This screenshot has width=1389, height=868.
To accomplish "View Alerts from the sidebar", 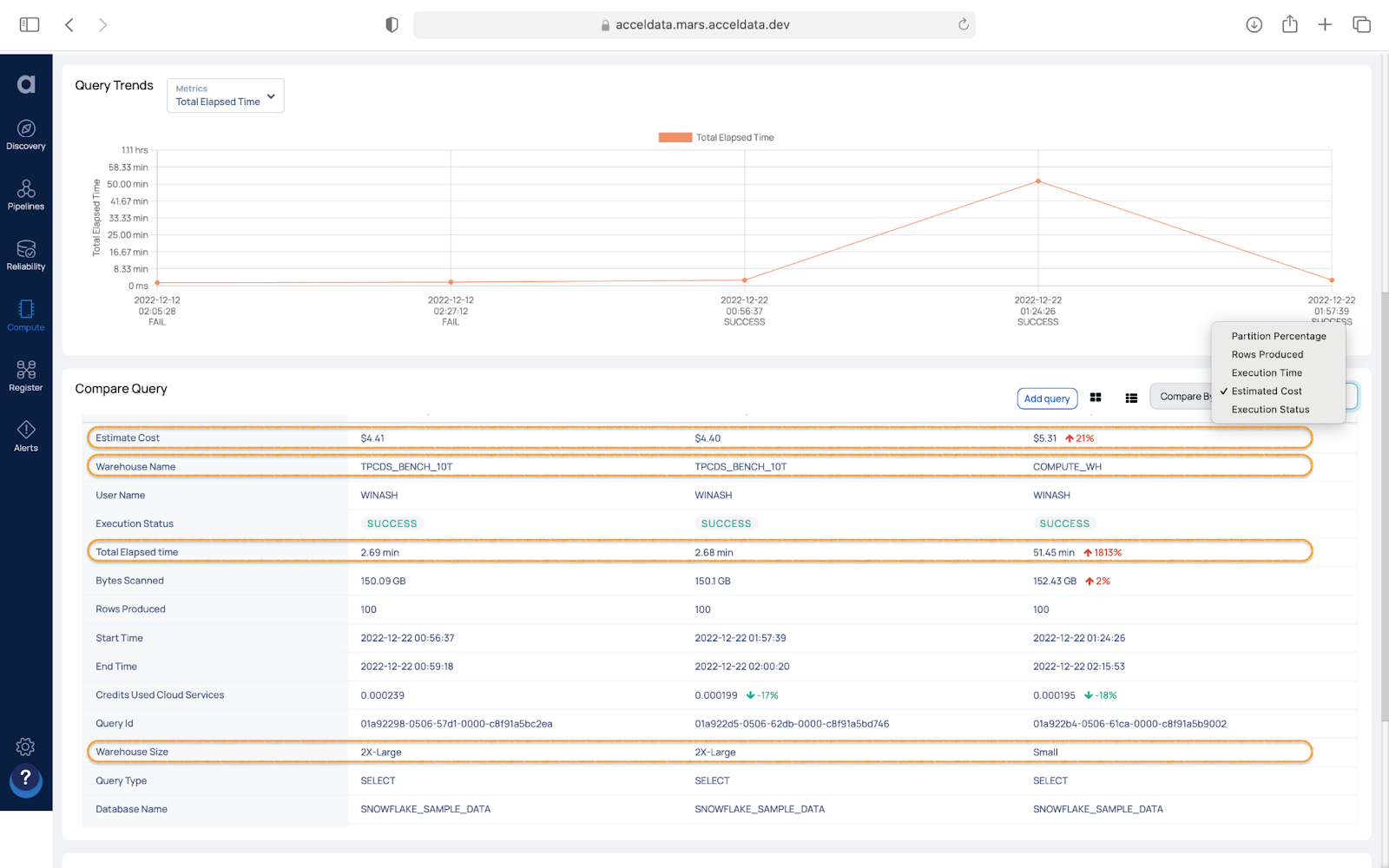I will pyautogui.click(x=26, y=435).
